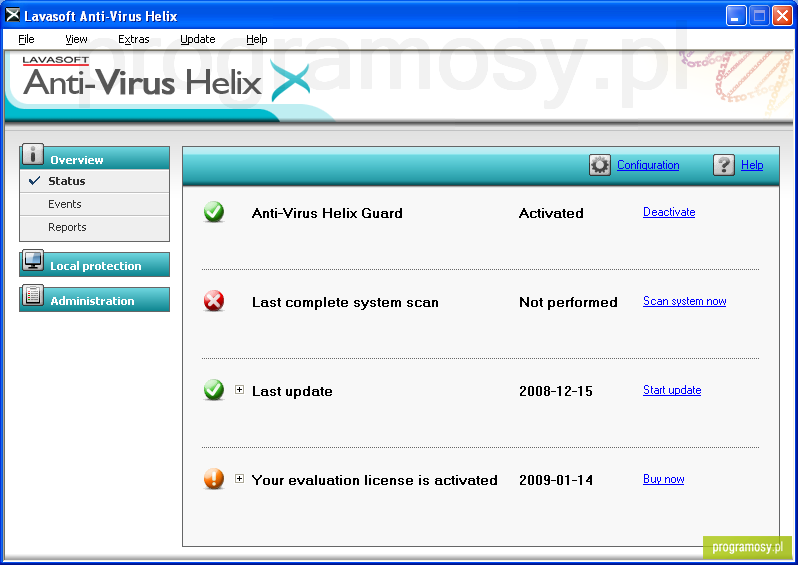Minimize the Lavasoft window
The width and height of the screenshot is (798, 565).
click(x=735, y=15)
